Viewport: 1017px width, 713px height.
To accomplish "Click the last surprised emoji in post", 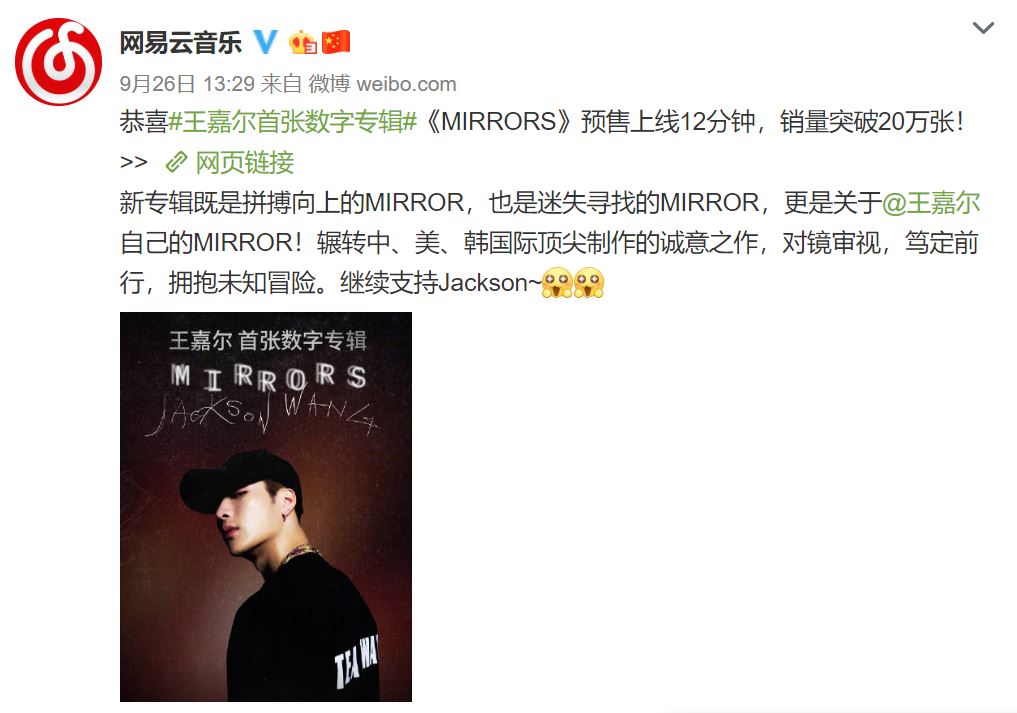I will tap(589, 283).
